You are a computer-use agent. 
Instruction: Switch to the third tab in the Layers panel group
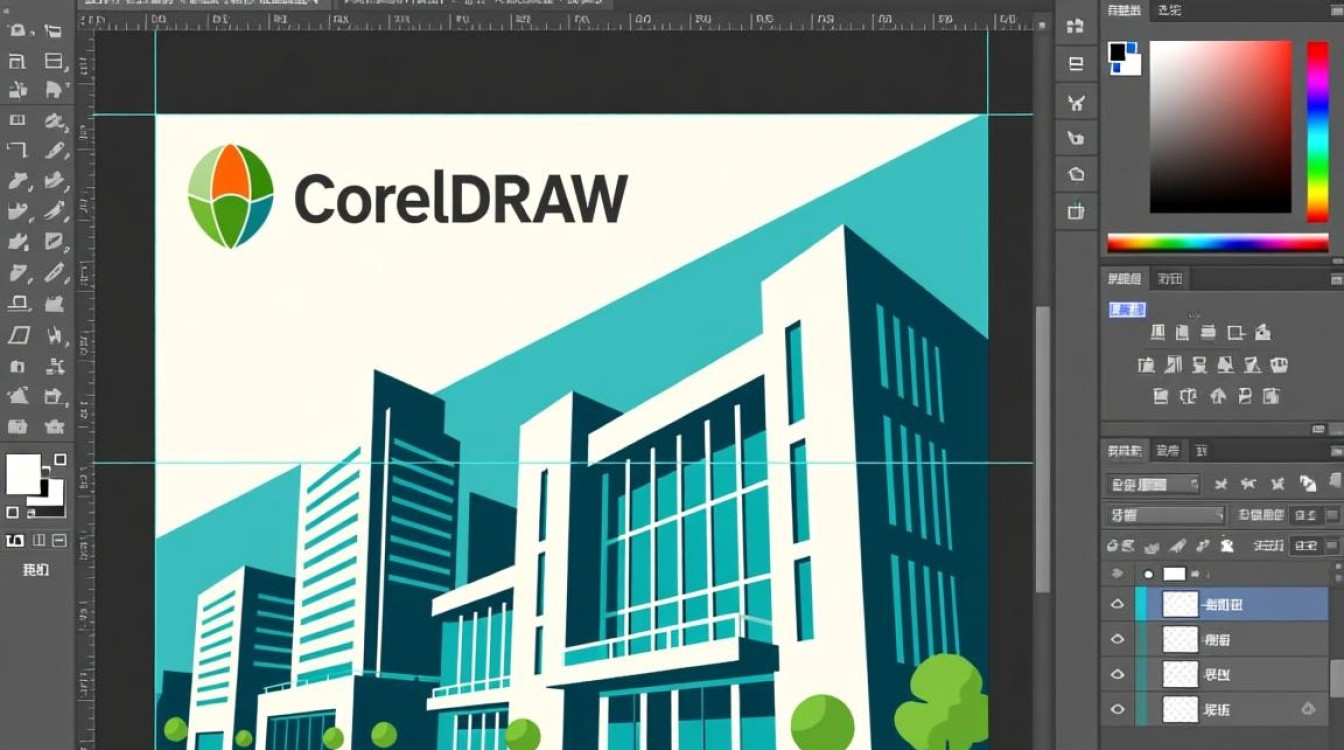click(x=1201, y=451)
